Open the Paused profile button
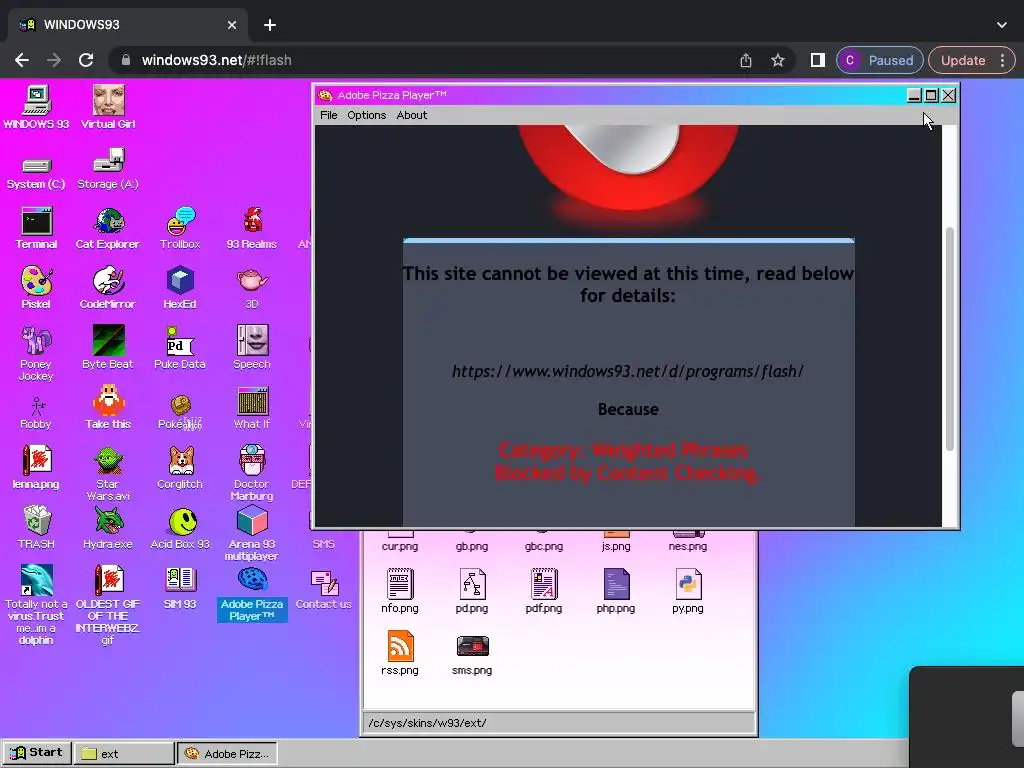The width and height of the screenshot is (1024, 768). pos(879,60)
